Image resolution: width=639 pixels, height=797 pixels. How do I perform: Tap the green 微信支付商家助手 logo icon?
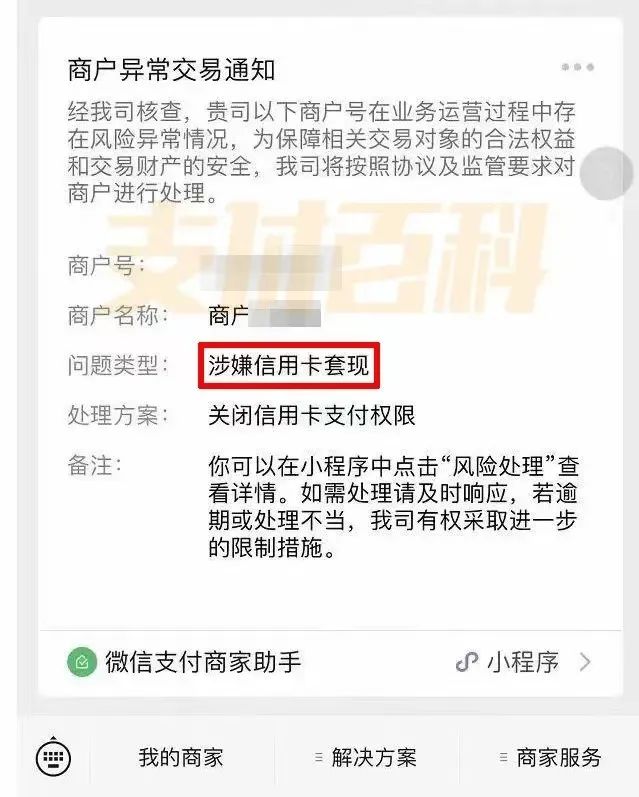tap(82, 662)
